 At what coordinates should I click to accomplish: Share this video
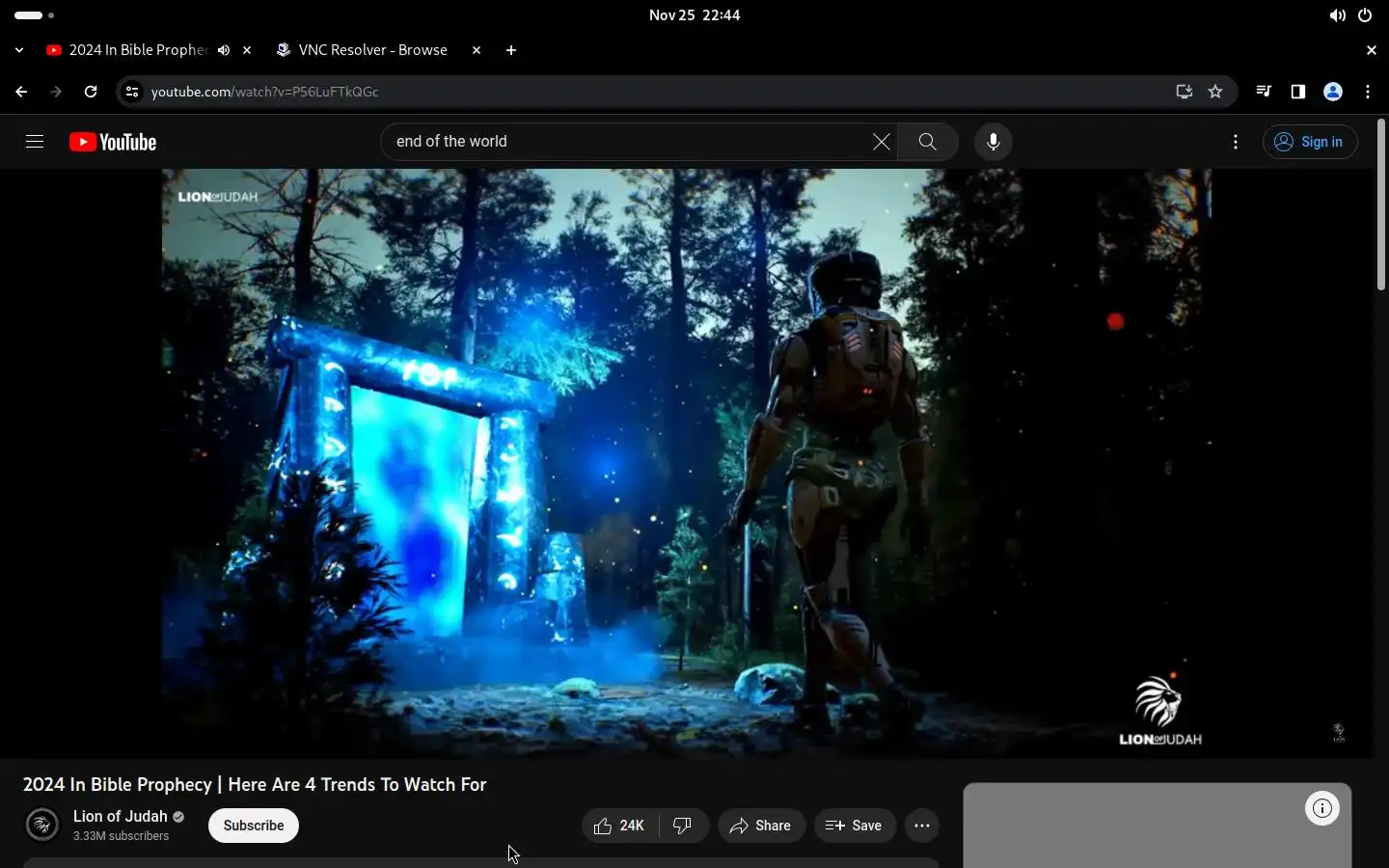point(761,826)
